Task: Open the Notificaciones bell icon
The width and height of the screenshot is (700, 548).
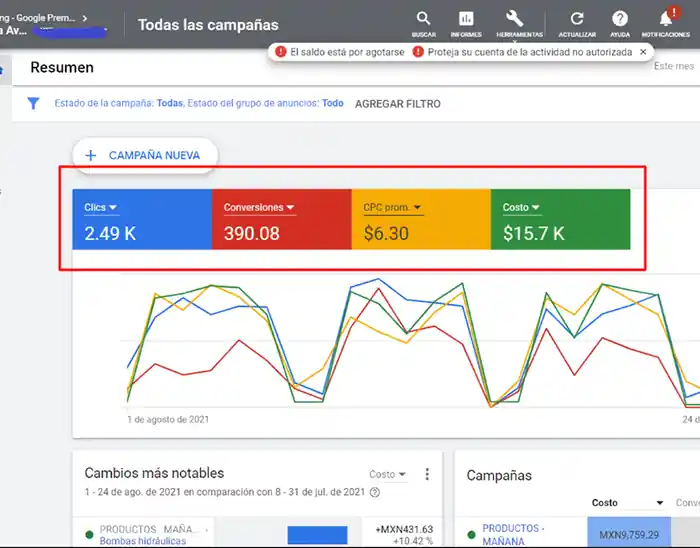Action: click(x=666, y=24)
